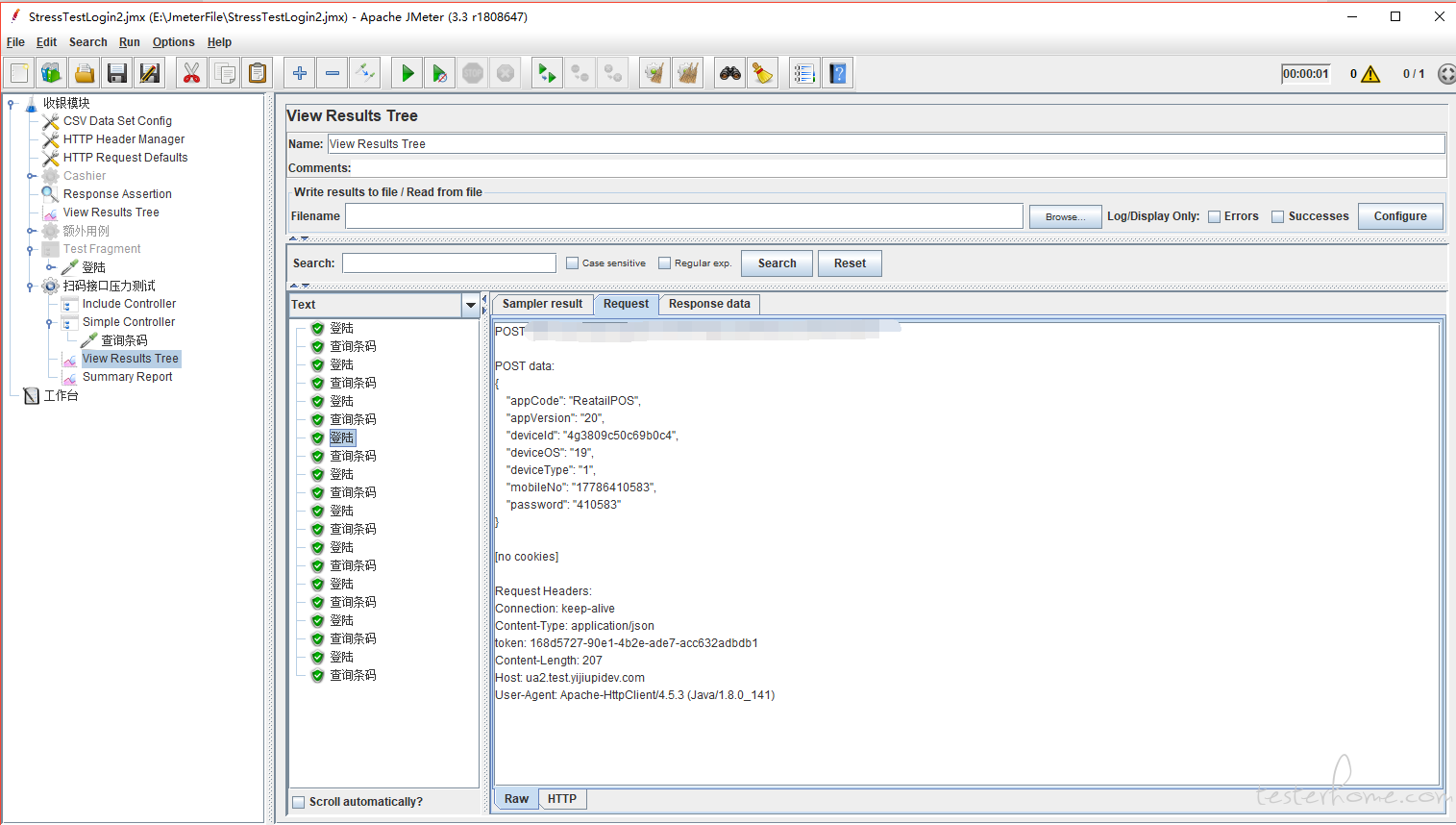Click Remote start all icon
The height and width of the screenshot is (825, 1456).
coord(548,73)
